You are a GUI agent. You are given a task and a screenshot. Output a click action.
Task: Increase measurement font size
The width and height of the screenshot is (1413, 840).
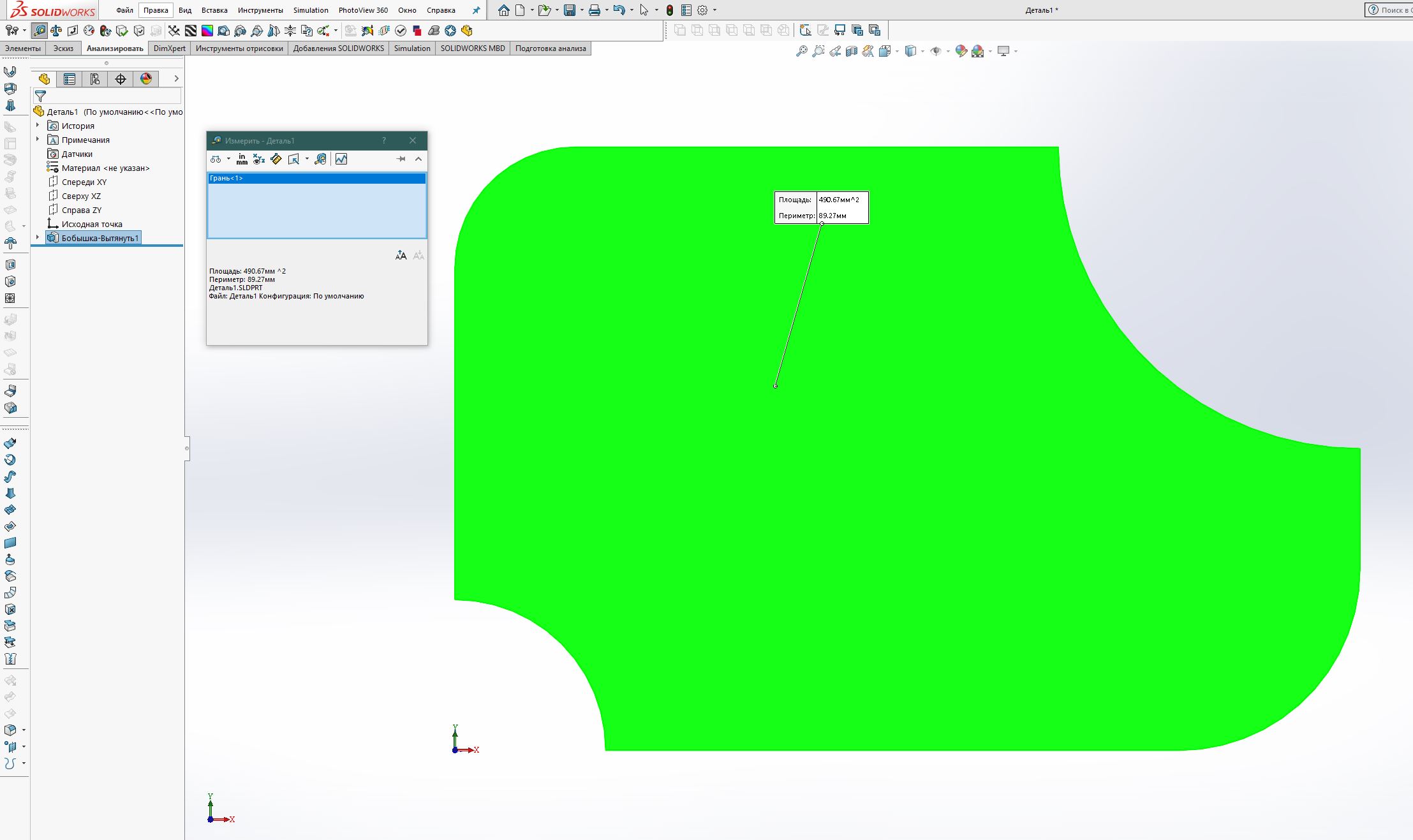[401, 255]
